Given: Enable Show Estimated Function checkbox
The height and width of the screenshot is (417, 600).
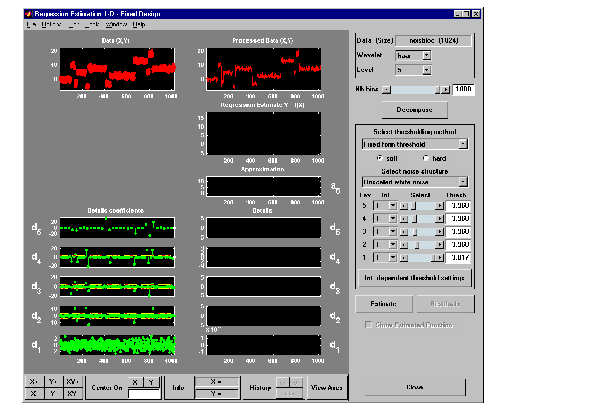Looking at the screenshot, I should pos(370,325).
